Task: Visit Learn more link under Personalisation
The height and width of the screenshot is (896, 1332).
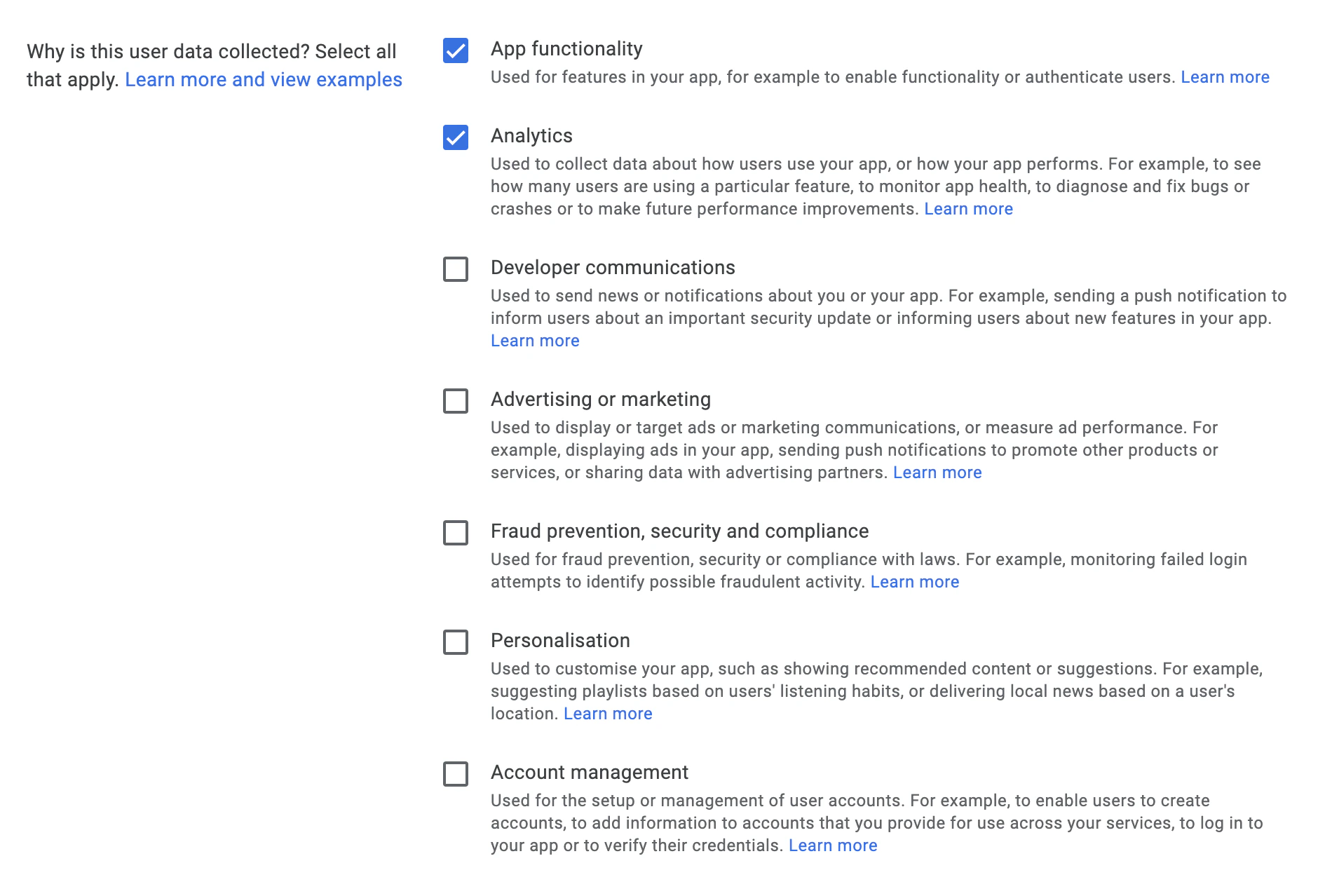Action: coord(608,714)
